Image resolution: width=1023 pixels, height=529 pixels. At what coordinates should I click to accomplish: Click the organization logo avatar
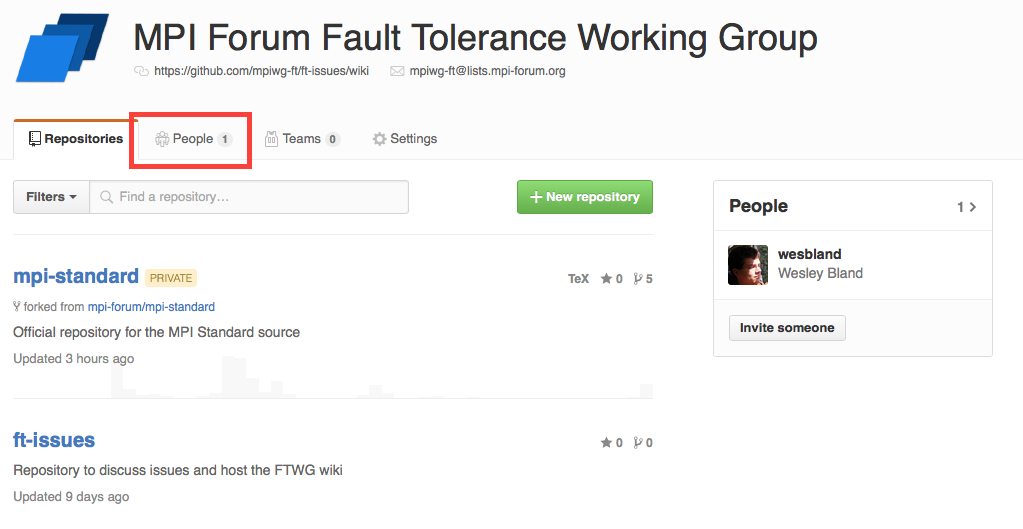tap(63, 48)
